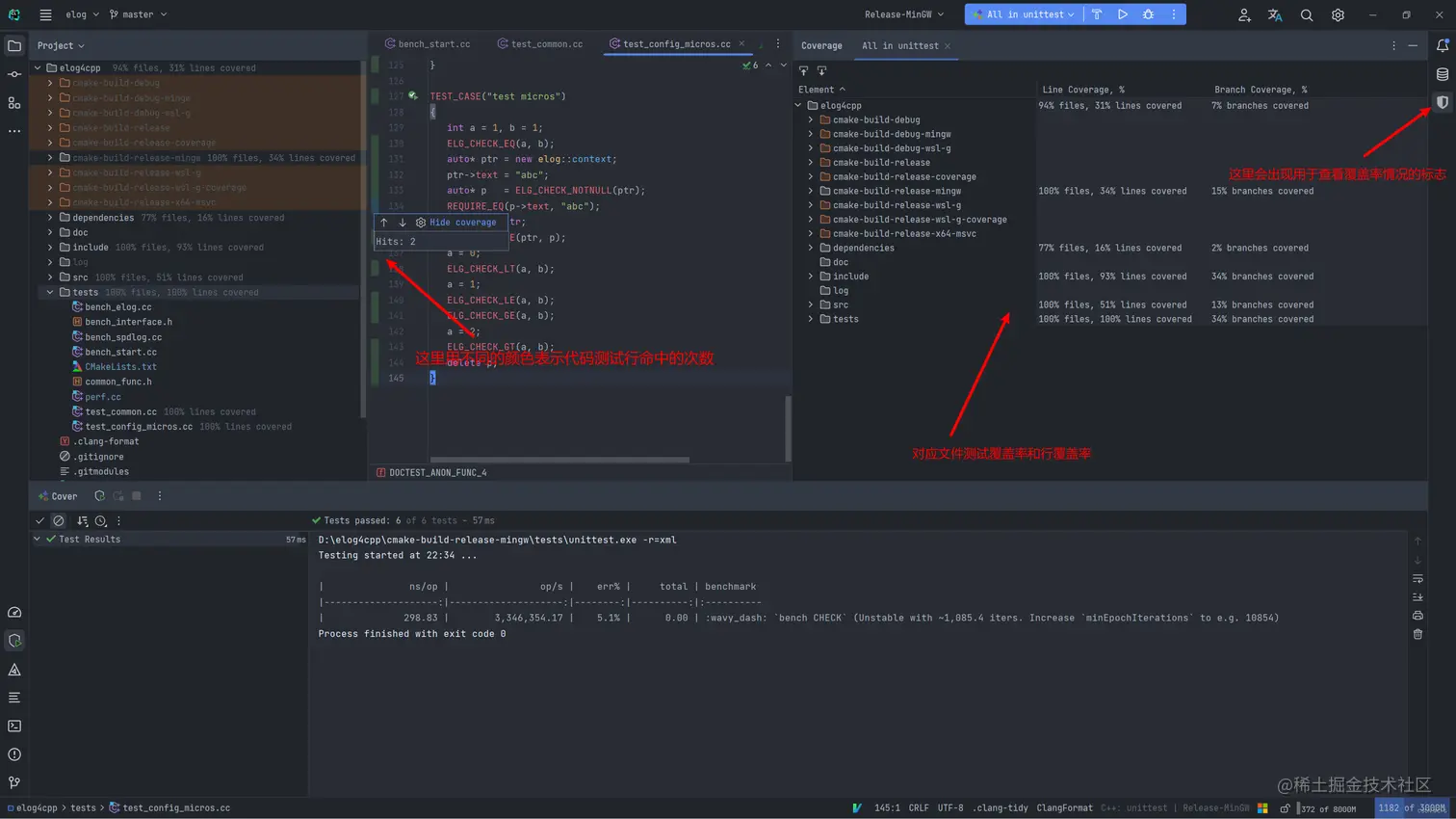This screenshot has width=1456, height=819.
Task: Open the 'All in unittest' run configuration dropdown
Action: coord(1024,14)
